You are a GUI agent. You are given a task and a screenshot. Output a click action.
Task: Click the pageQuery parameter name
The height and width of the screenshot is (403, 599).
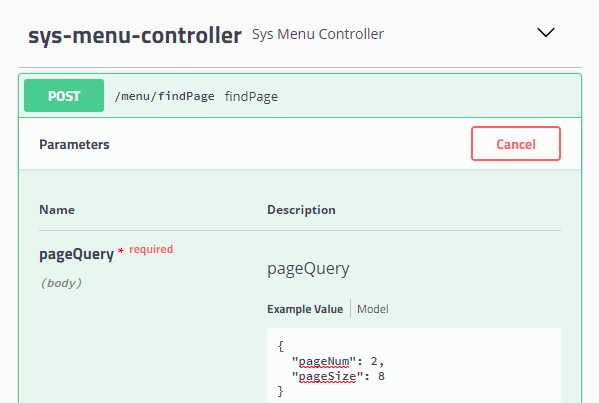click(x=76, y=254)
